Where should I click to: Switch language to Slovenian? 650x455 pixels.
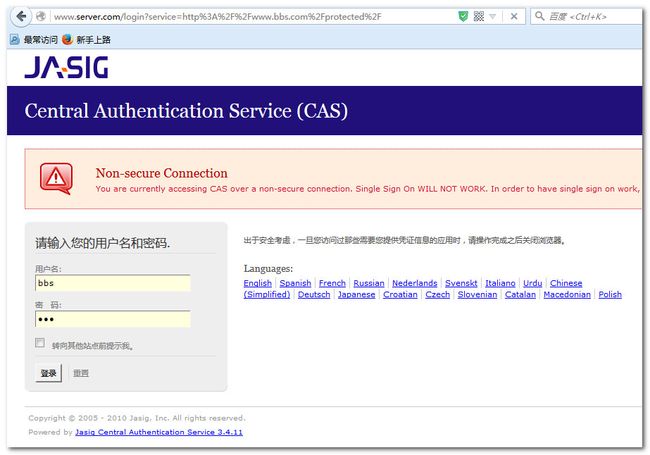(477, 294)
